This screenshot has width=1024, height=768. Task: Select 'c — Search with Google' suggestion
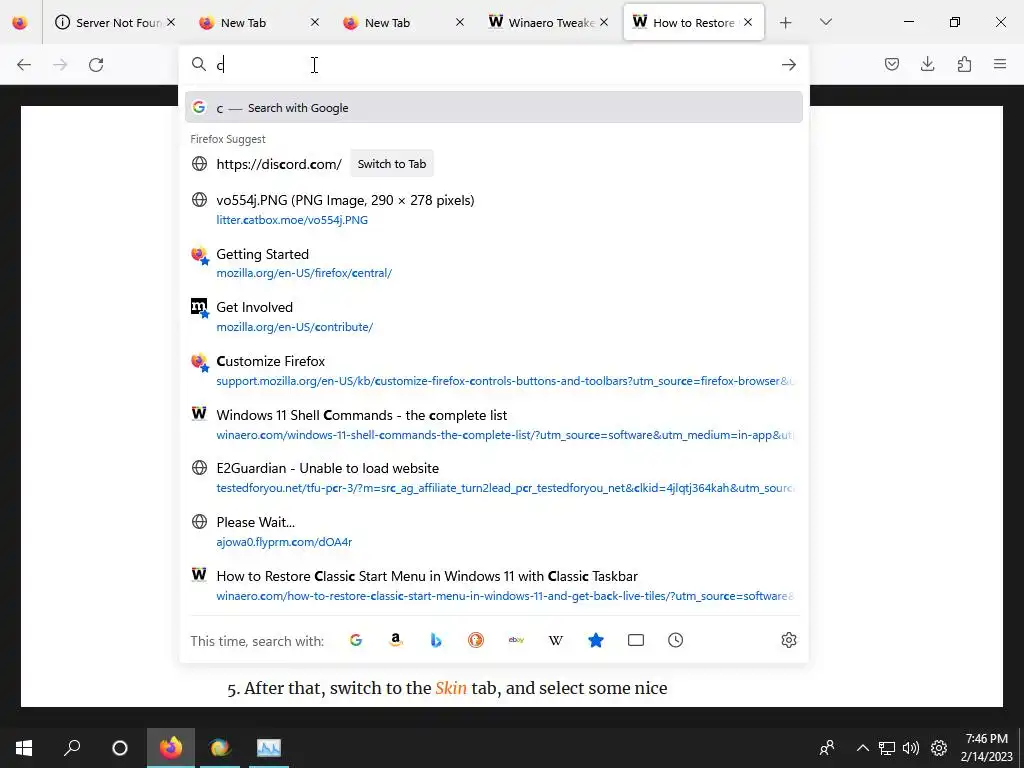[x=494, y=108]
